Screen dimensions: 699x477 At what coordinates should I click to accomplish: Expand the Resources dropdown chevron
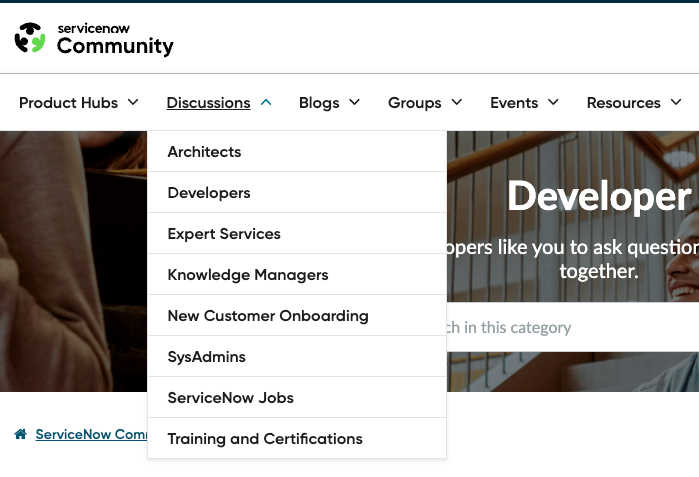tap(676, 102)
